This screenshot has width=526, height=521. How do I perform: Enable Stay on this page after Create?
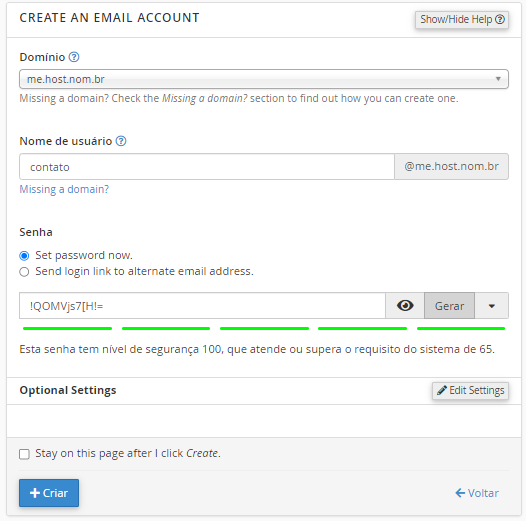pos(24,454)
